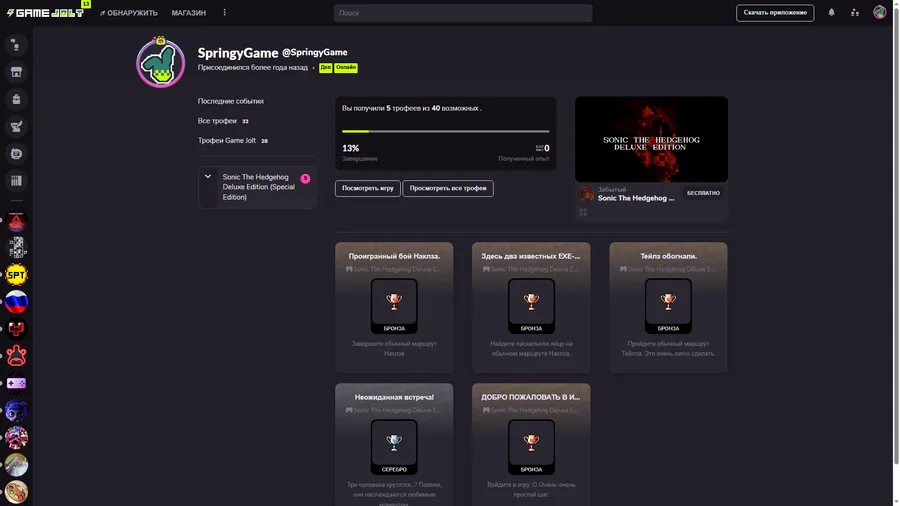This screenshot has height=506, width=900.
Task: Click the Windows platform icon under game card
Action: 583,212
